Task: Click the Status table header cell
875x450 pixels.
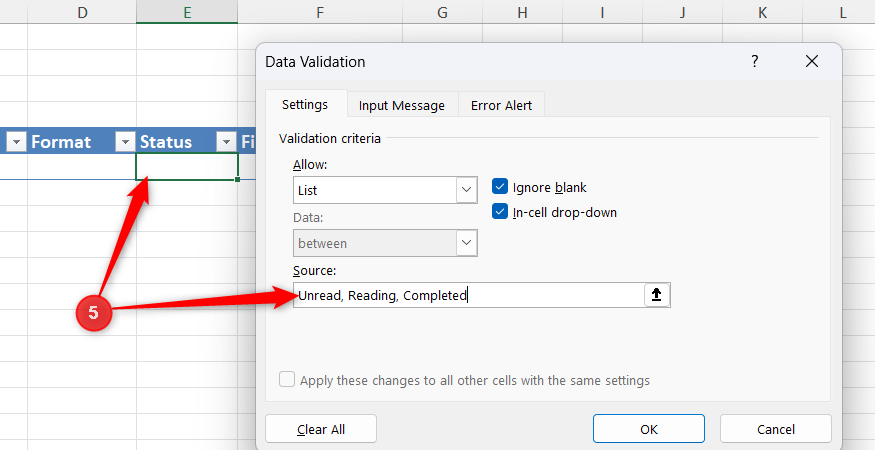Action: [x=187, y=142]
